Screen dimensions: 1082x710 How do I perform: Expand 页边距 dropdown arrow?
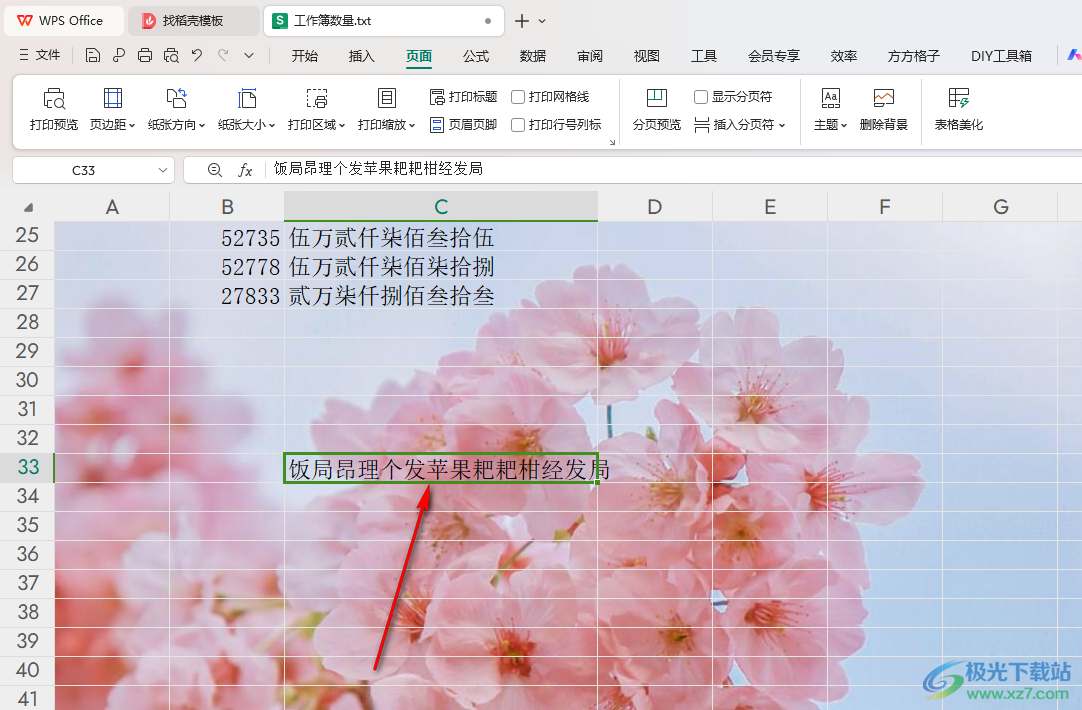pyautogui.click(x=132, y=126)
